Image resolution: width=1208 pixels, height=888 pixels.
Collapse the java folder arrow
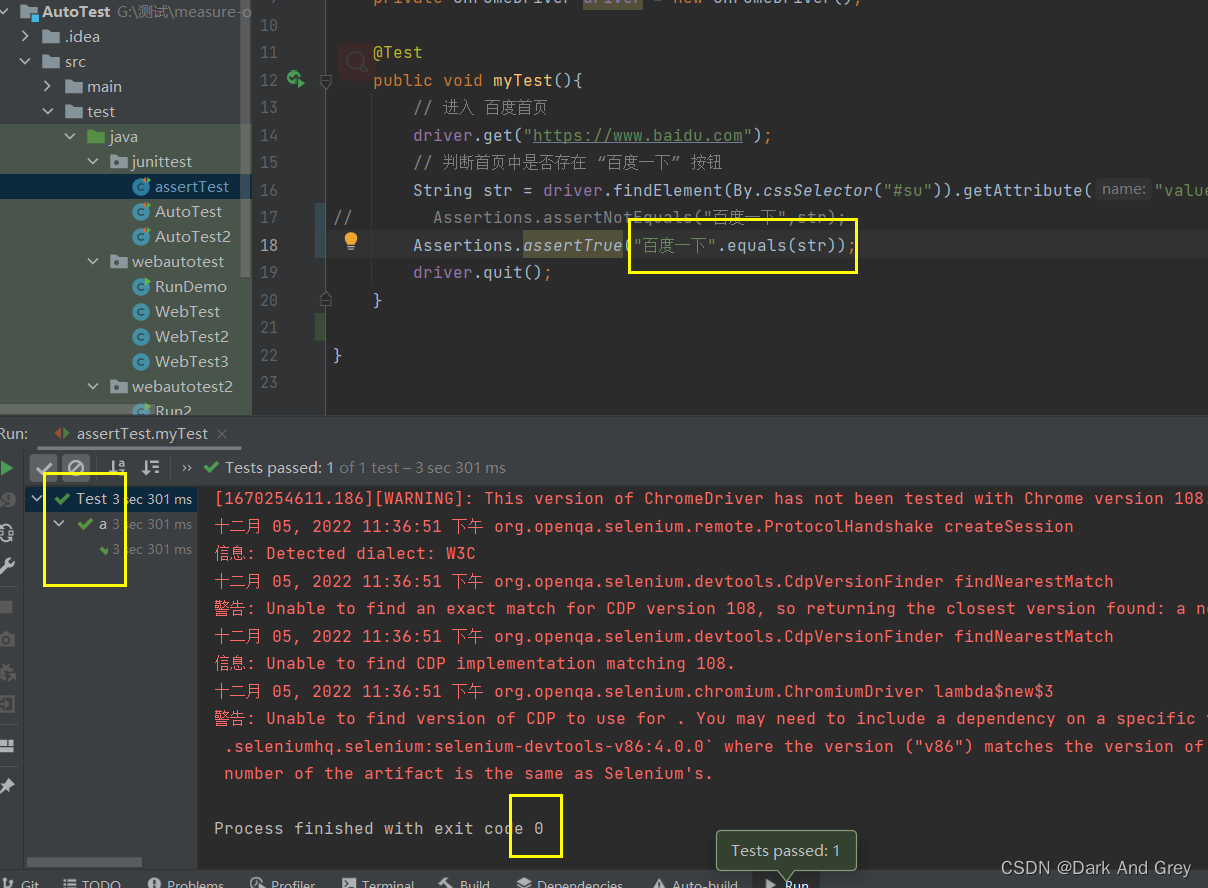(x=70, y=137)
